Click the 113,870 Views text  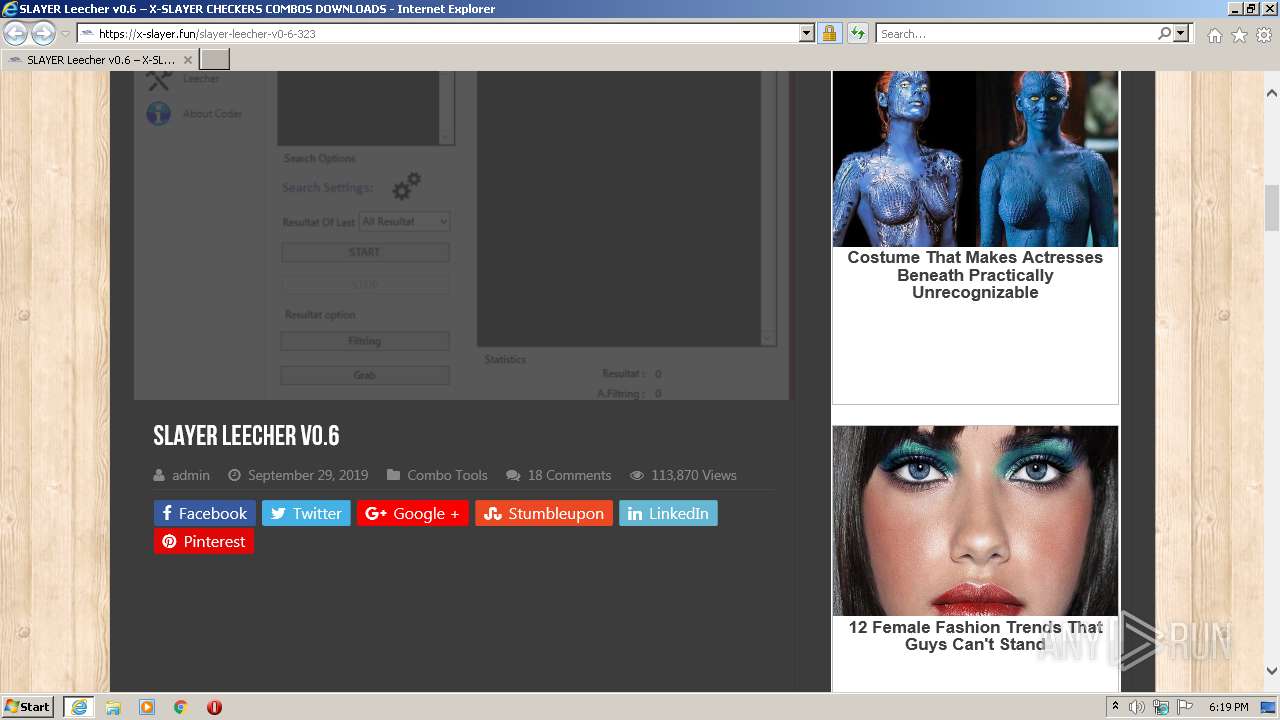[694, 475]
